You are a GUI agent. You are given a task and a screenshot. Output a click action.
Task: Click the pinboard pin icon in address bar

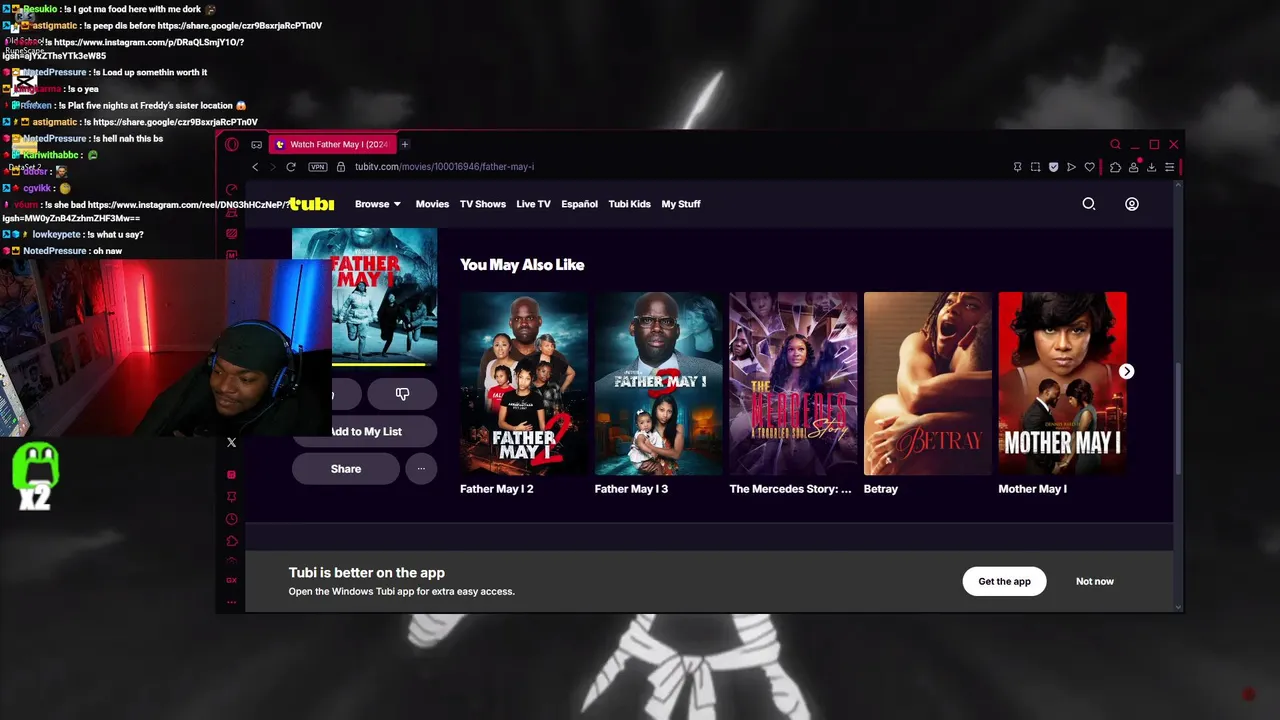[1017, 167]
